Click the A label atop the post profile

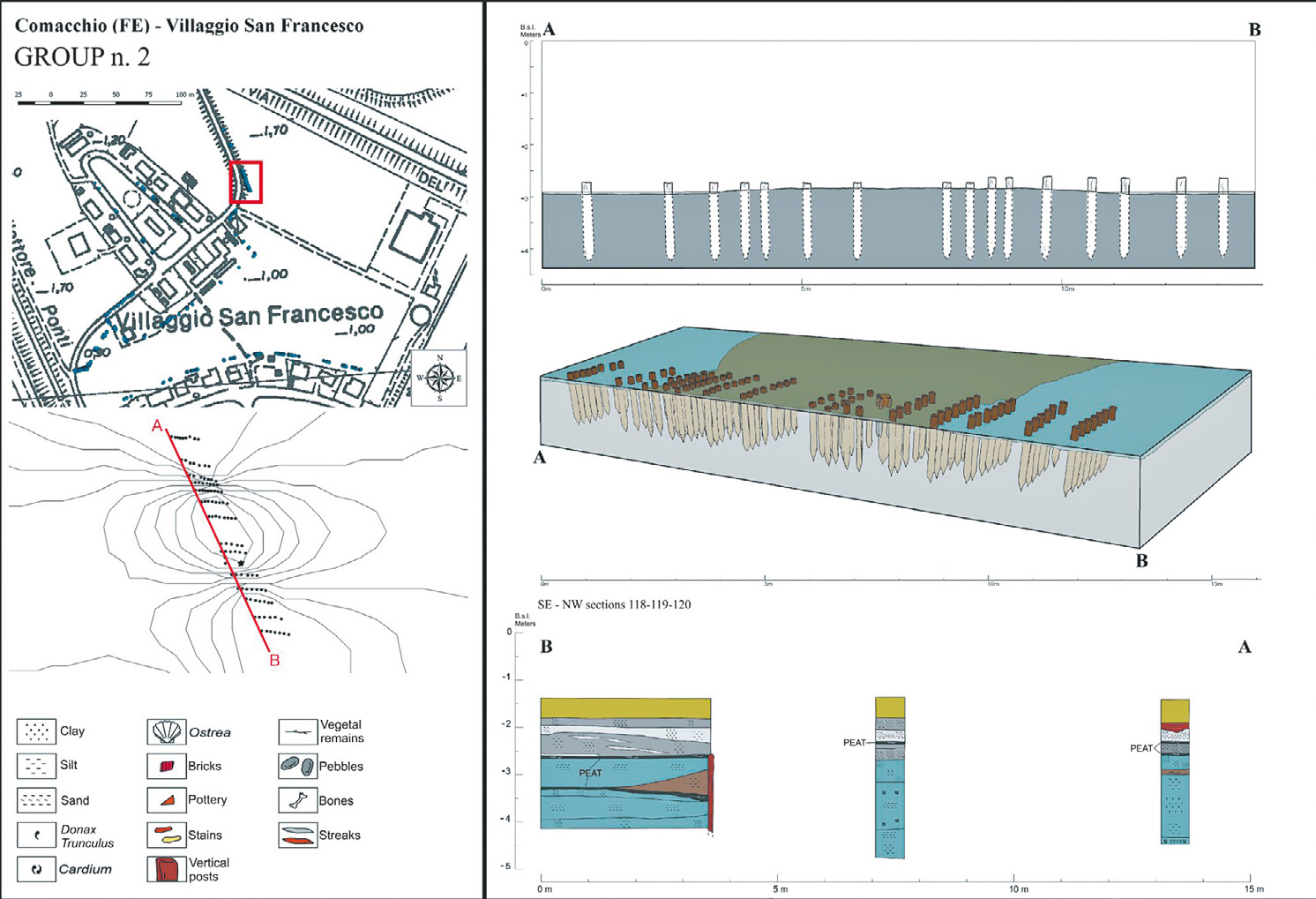550,29
